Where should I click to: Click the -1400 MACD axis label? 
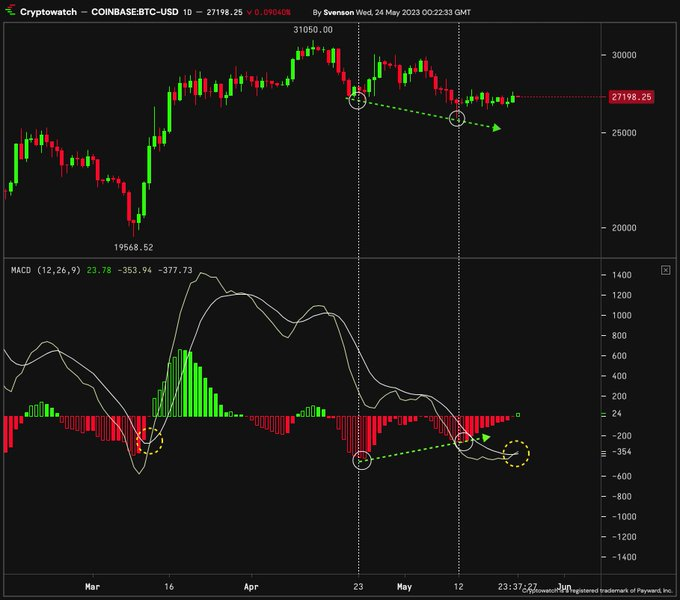[624, 557]
